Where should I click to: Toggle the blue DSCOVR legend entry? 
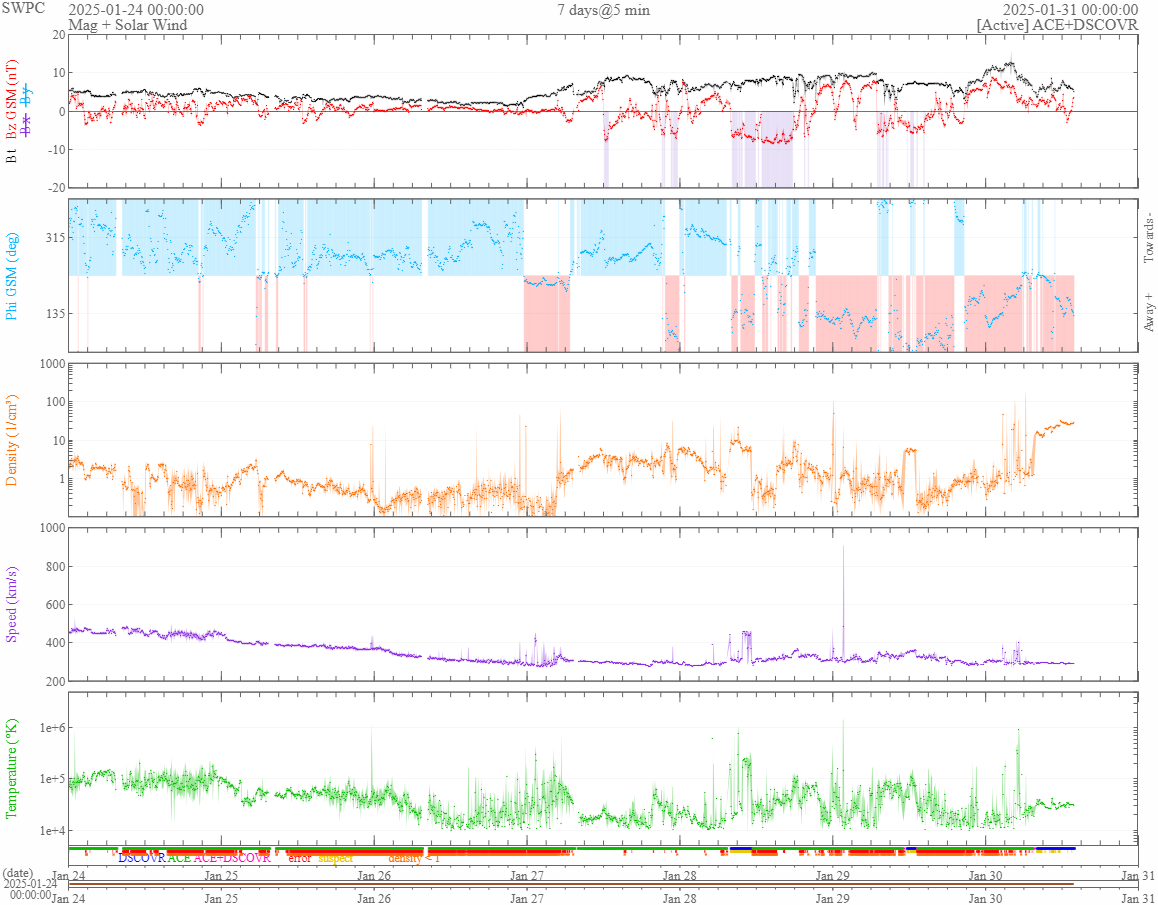pyautogui.click(x=142, y=858)
